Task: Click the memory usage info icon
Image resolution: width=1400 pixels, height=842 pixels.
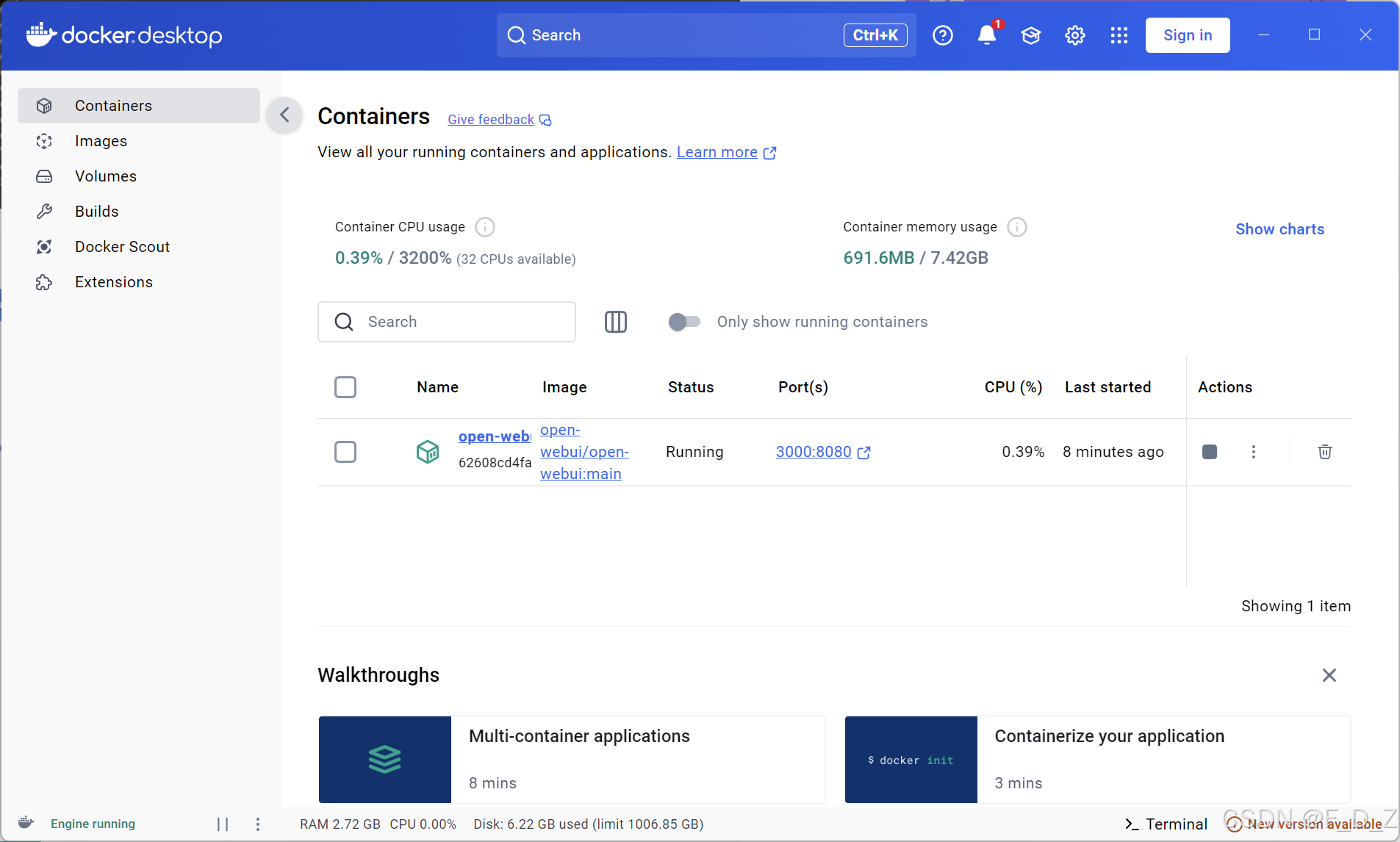Action: pyautogui.click(x=1017, y=227)
